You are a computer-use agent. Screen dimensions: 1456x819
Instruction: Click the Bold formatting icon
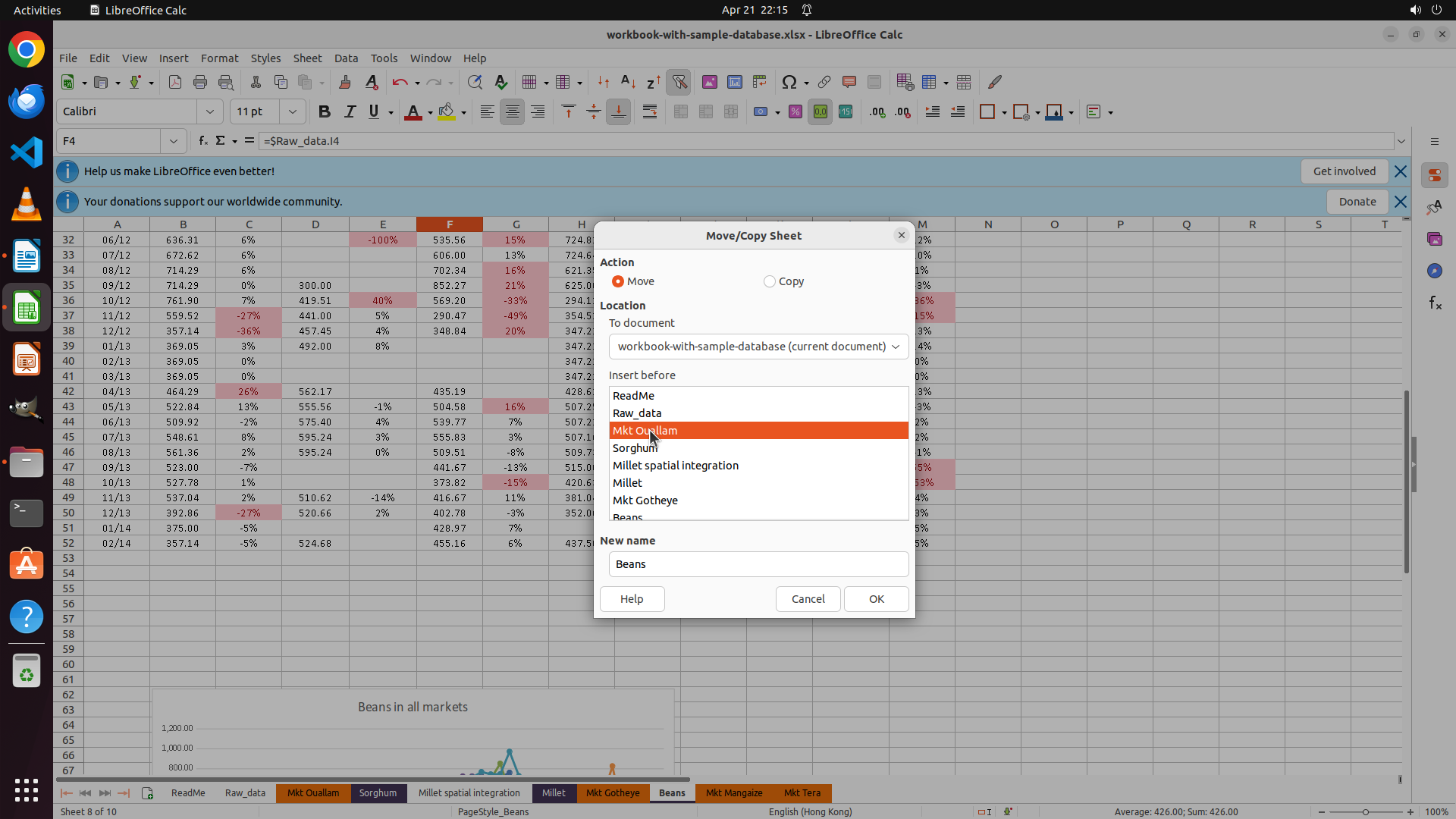325,112
